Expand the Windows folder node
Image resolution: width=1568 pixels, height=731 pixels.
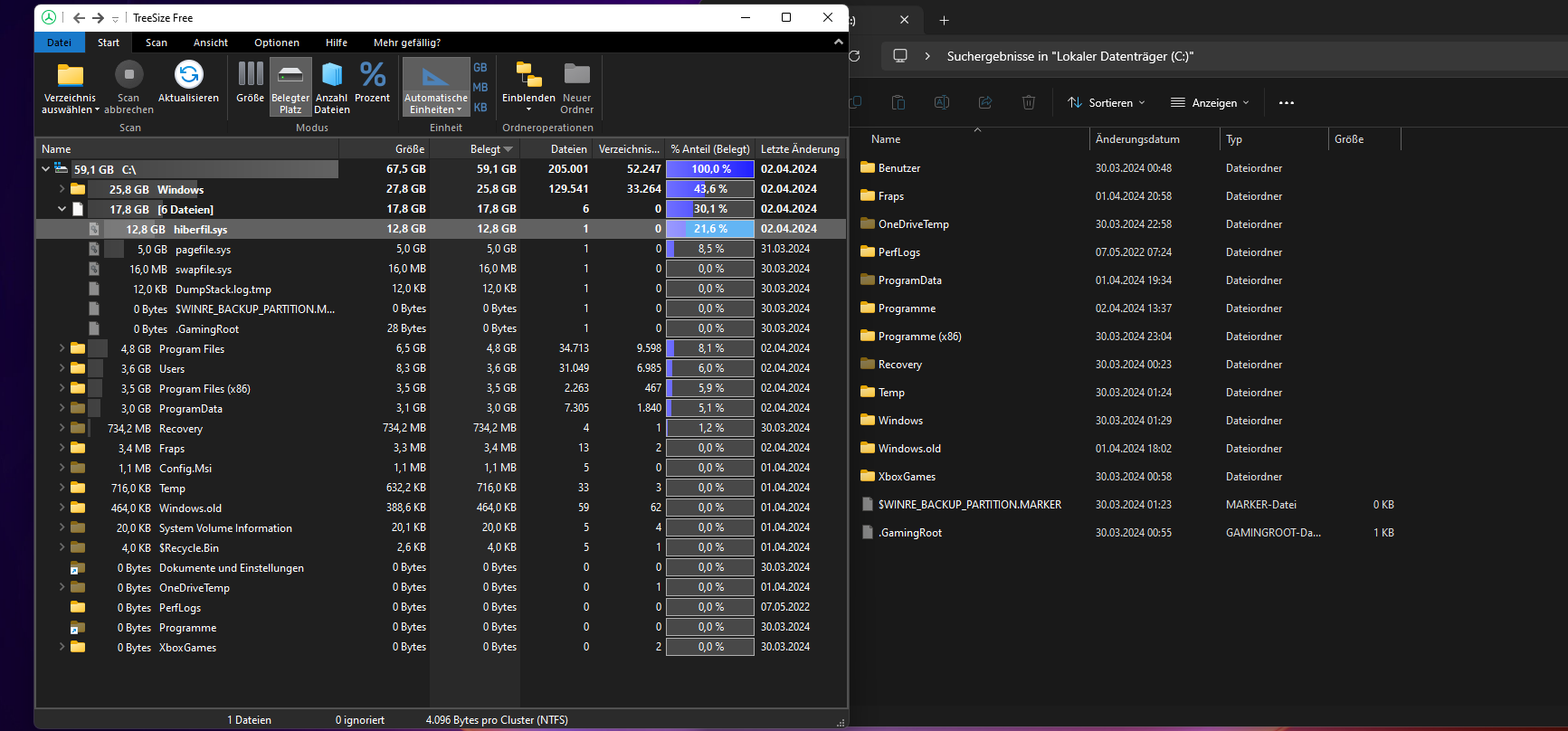click(x=62, y=189)
